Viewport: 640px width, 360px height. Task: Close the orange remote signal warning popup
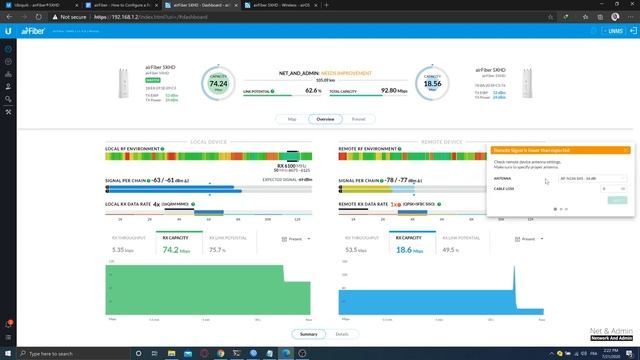(626, 150)
